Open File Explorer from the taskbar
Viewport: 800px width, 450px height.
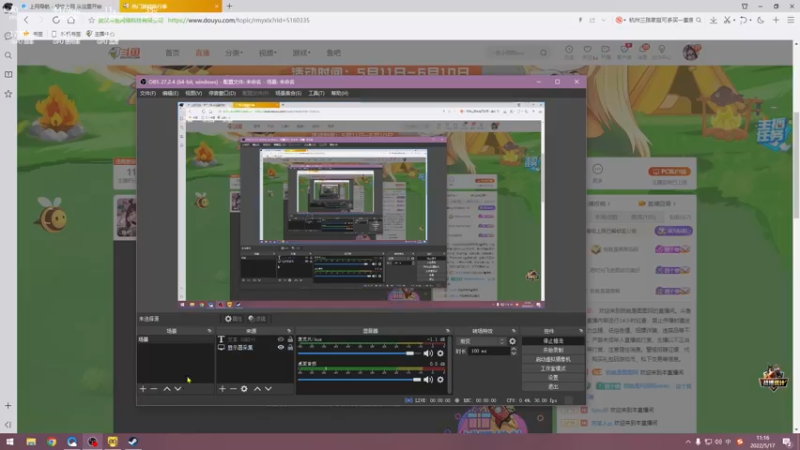31,442
